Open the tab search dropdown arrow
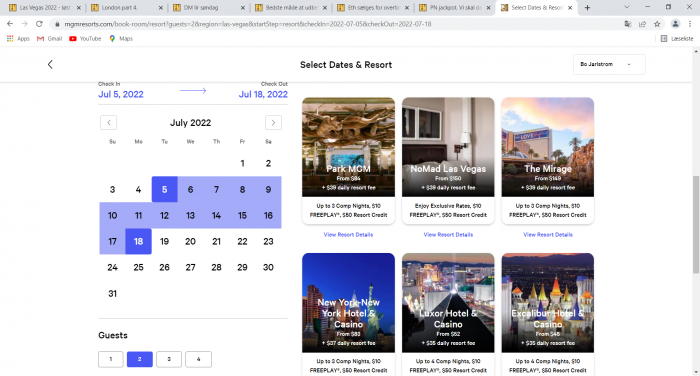The width and height of the screenshot is (700, 376). point(627,7)
